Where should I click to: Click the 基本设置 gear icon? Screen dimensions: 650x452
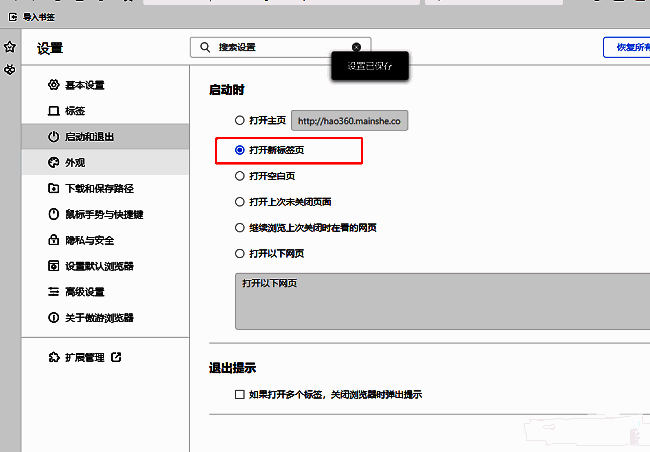54,85
